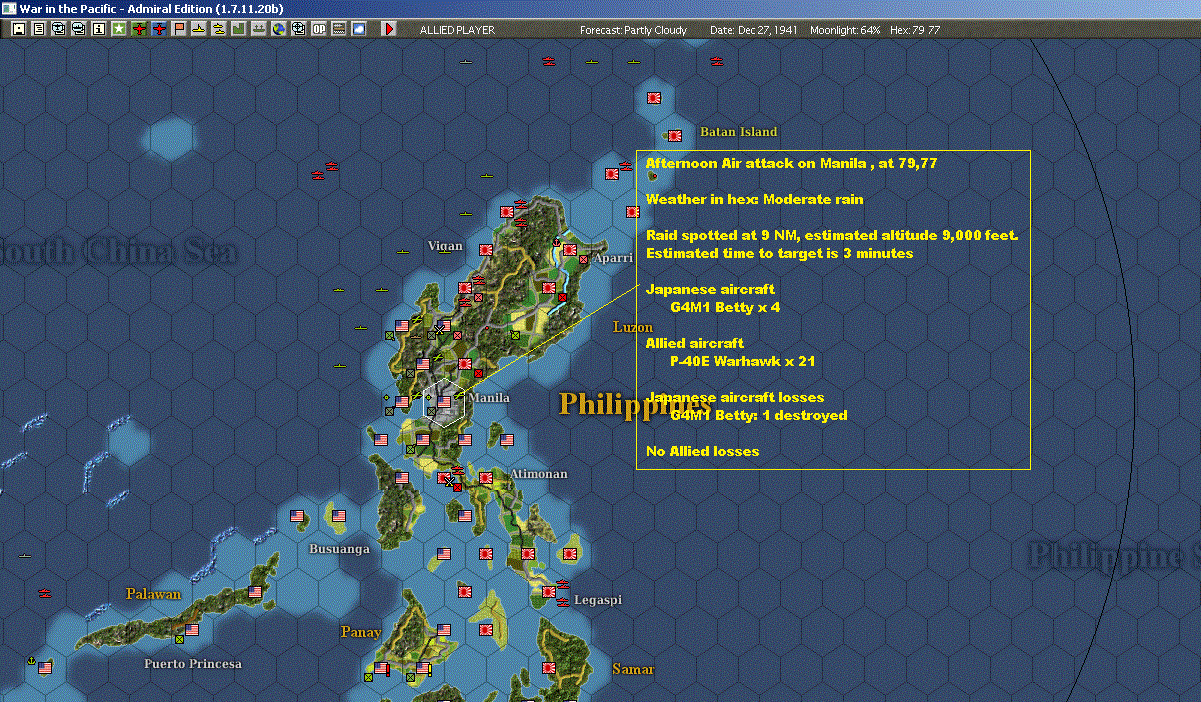
Task: Click the Panay island label
Action: (x=360, y=632)
